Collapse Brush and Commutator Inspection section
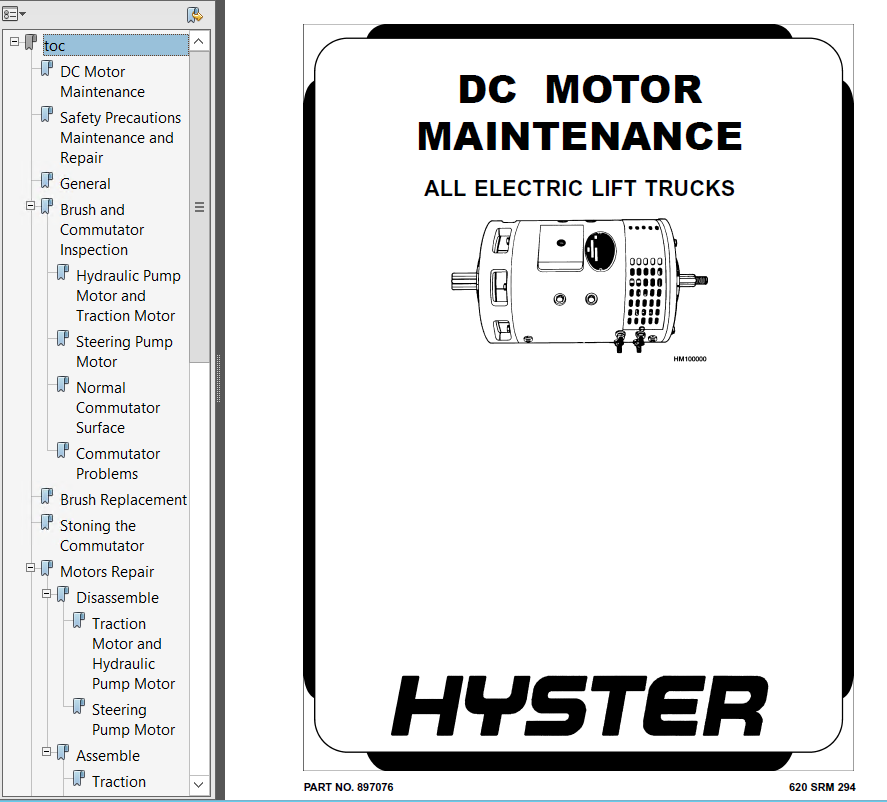 (31, 206)
